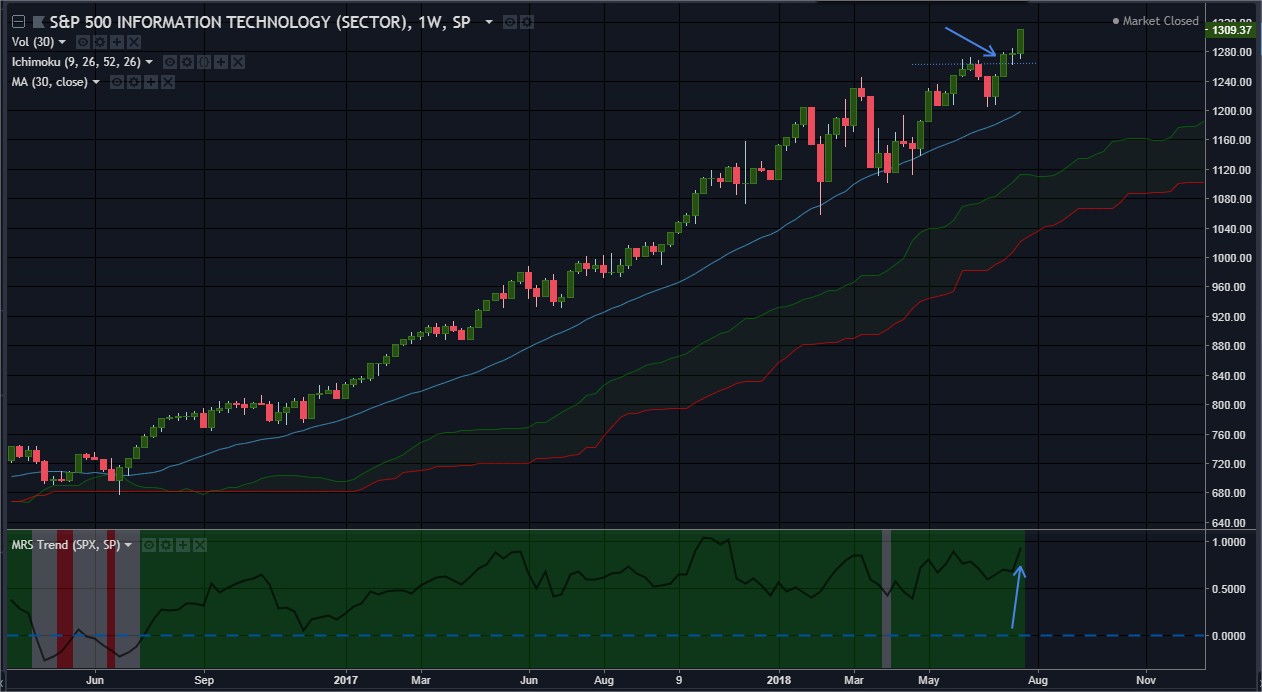Hide the MA (30, close) indicator

pyautogui.click(x=117, y=82)
